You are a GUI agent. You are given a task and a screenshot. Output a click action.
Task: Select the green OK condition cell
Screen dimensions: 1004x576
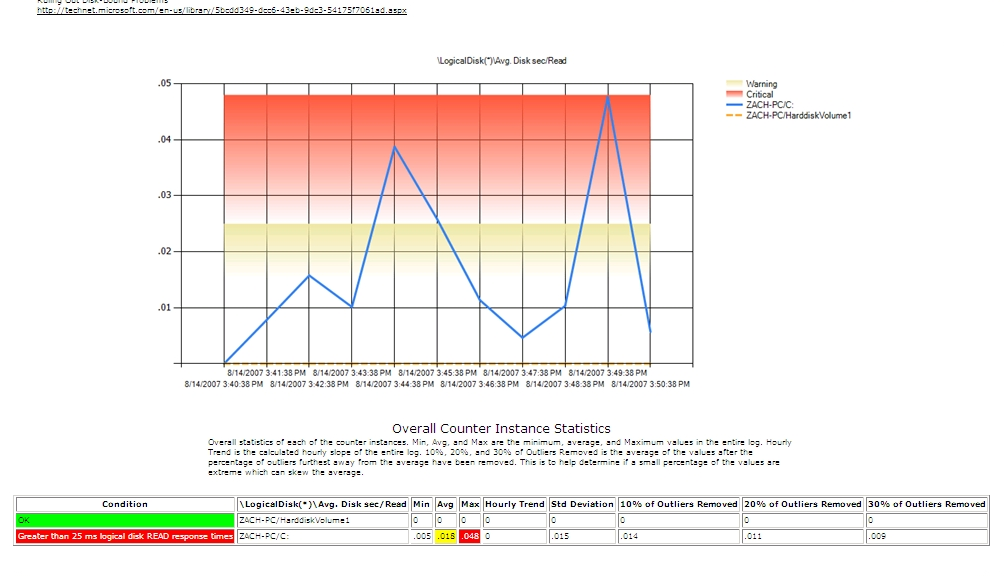click(125, 520)
